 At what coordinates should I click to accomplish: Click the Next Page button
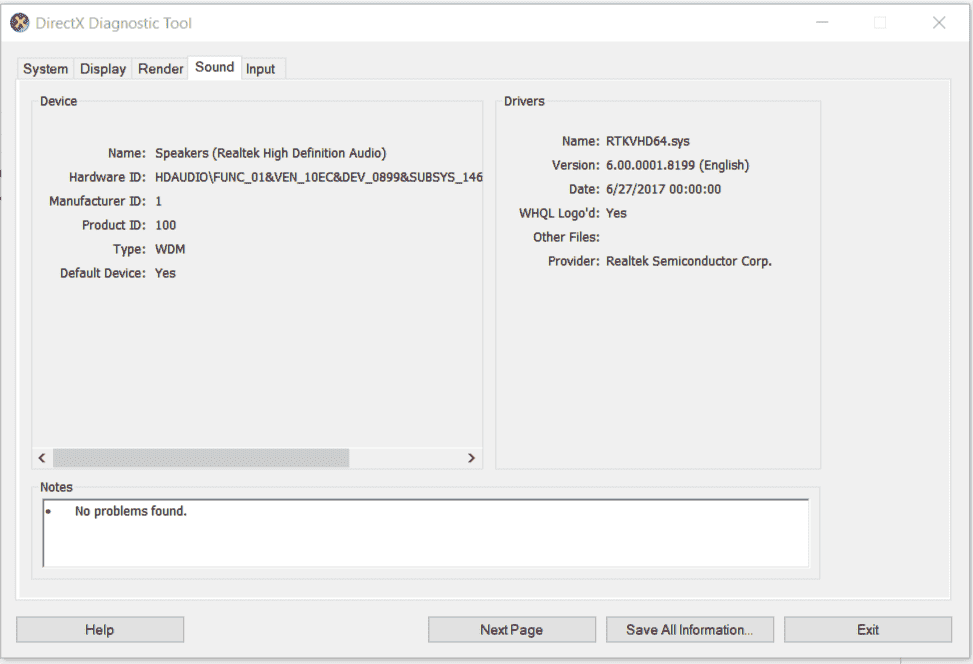point(512,630)
